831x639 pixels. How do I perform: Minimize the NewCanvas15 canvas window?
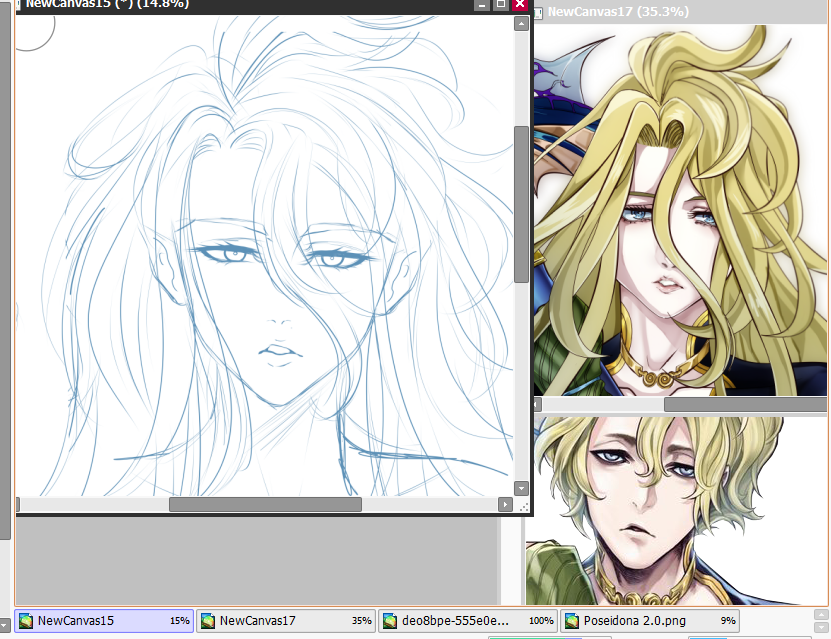(x=481, y=5)
